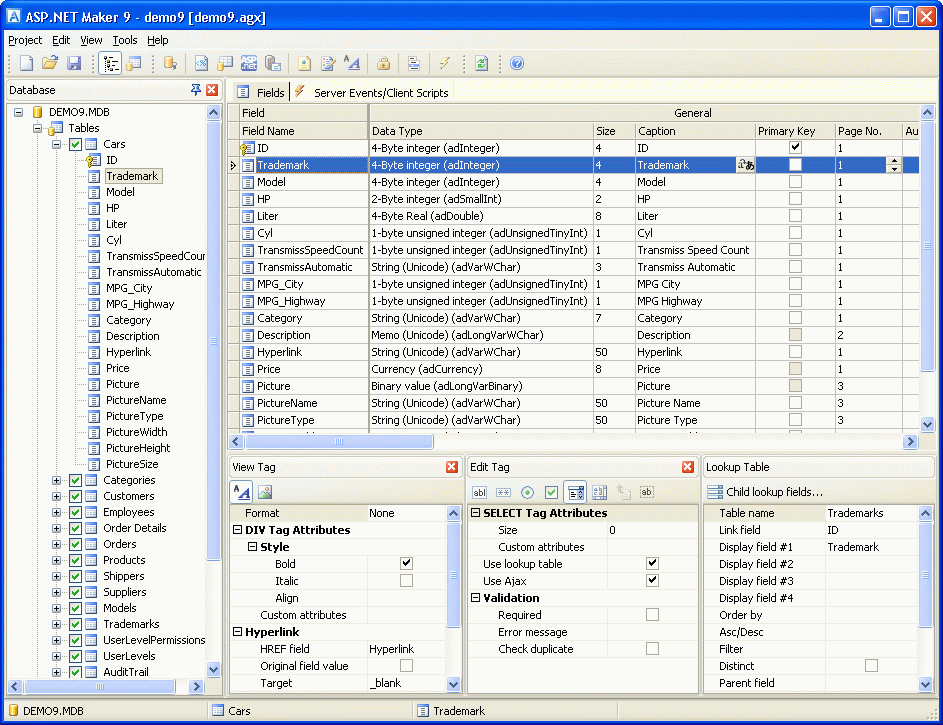Toggle Primary Key checkbox for ID field
The height and width of the screenshot is (725, 943).
pos(795,147)
